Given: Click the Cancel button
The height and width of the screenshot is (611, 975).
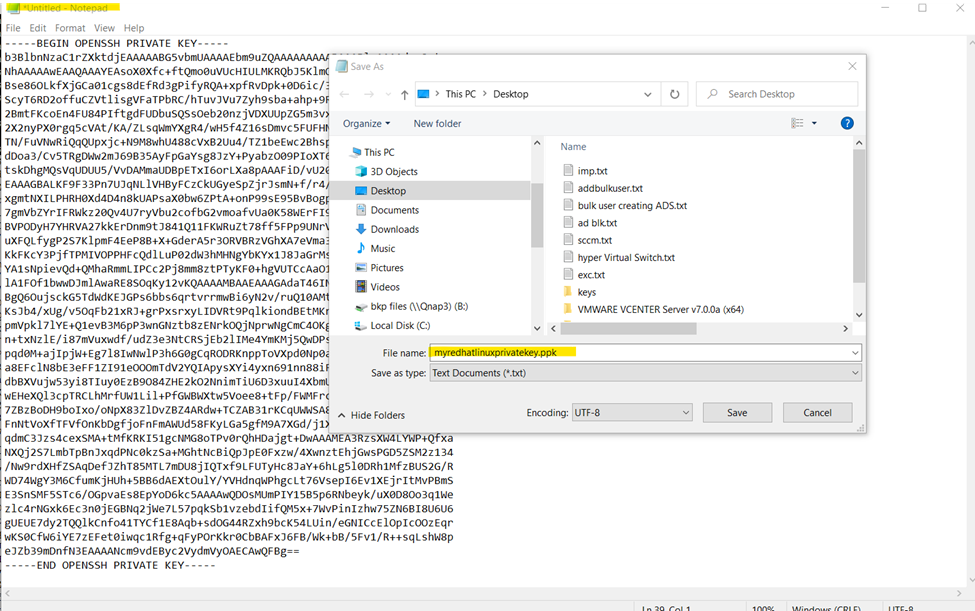Looking at the screenshot, I should (x=817, y=412).
